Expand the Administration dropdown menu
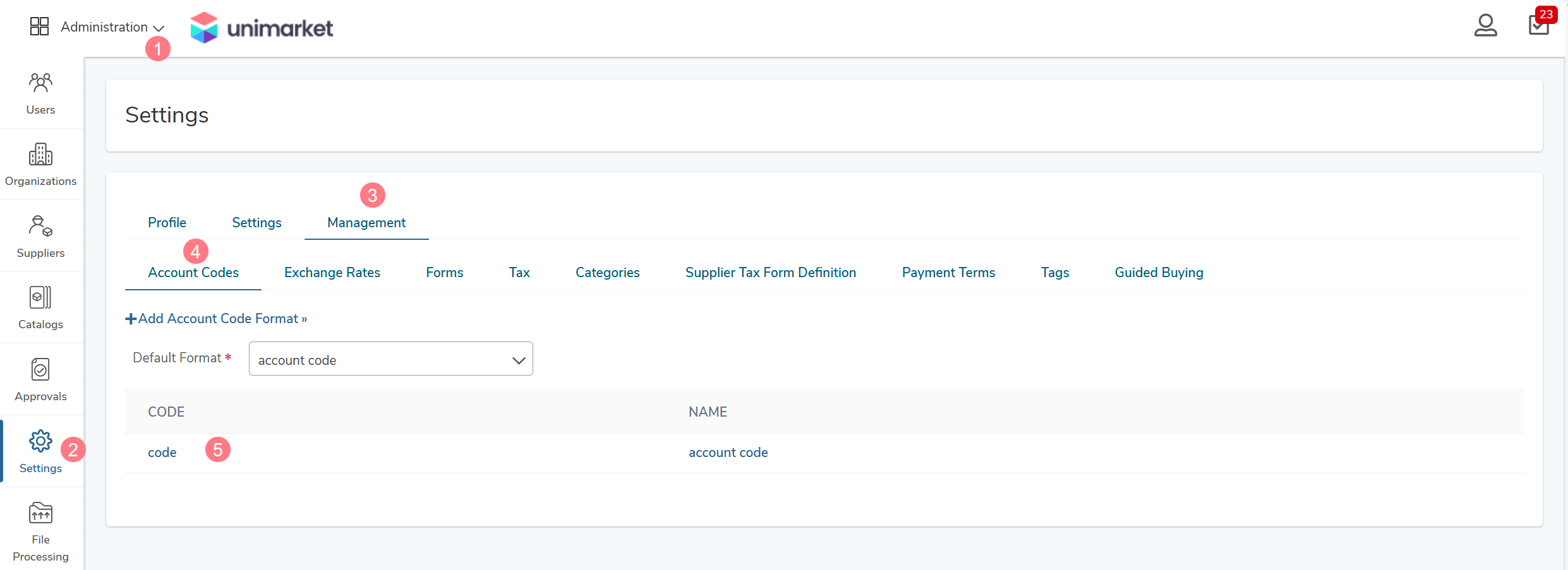The image size is (1568, 570). click(x=112, y=27)
